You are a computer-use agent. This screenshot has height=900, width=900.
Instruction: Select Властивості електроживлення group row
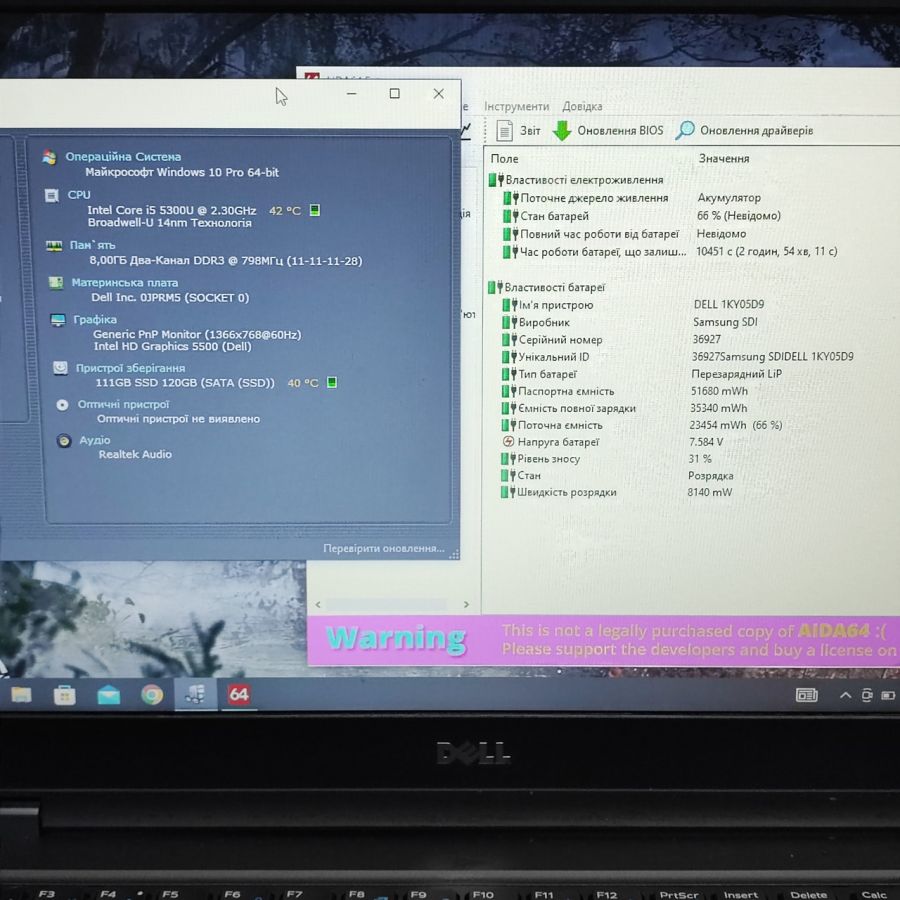576,180
